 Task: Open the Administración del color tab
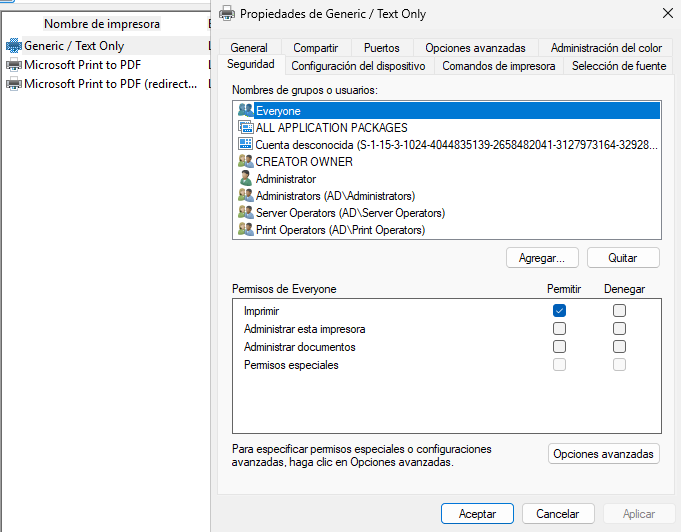[x=606, y=48]
